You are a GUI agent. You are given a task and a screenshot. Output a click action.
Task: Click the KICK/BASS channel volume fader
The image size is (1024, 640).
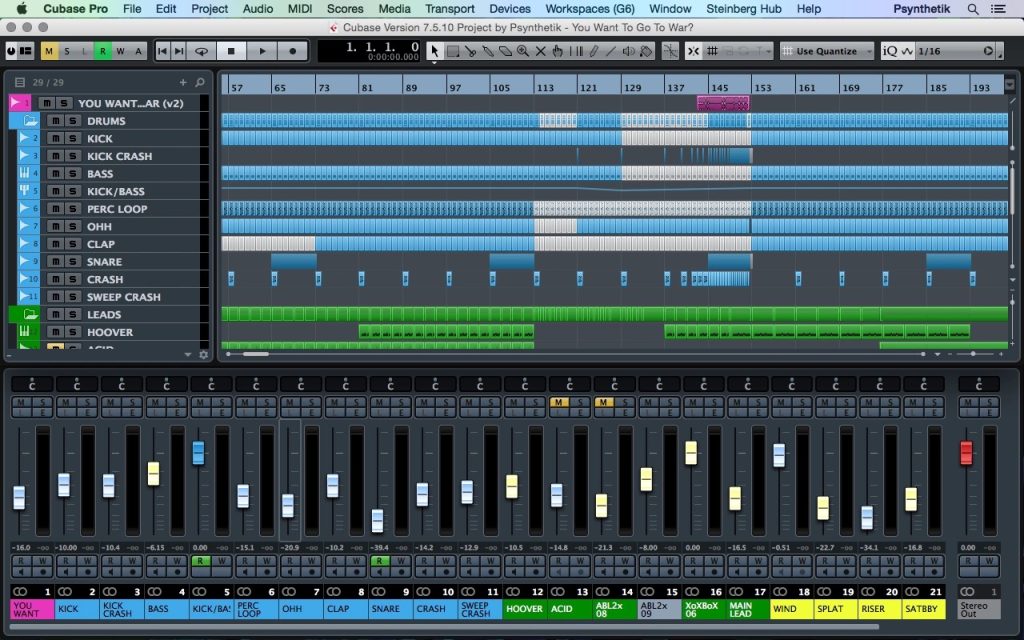click(x=199, y=453)
